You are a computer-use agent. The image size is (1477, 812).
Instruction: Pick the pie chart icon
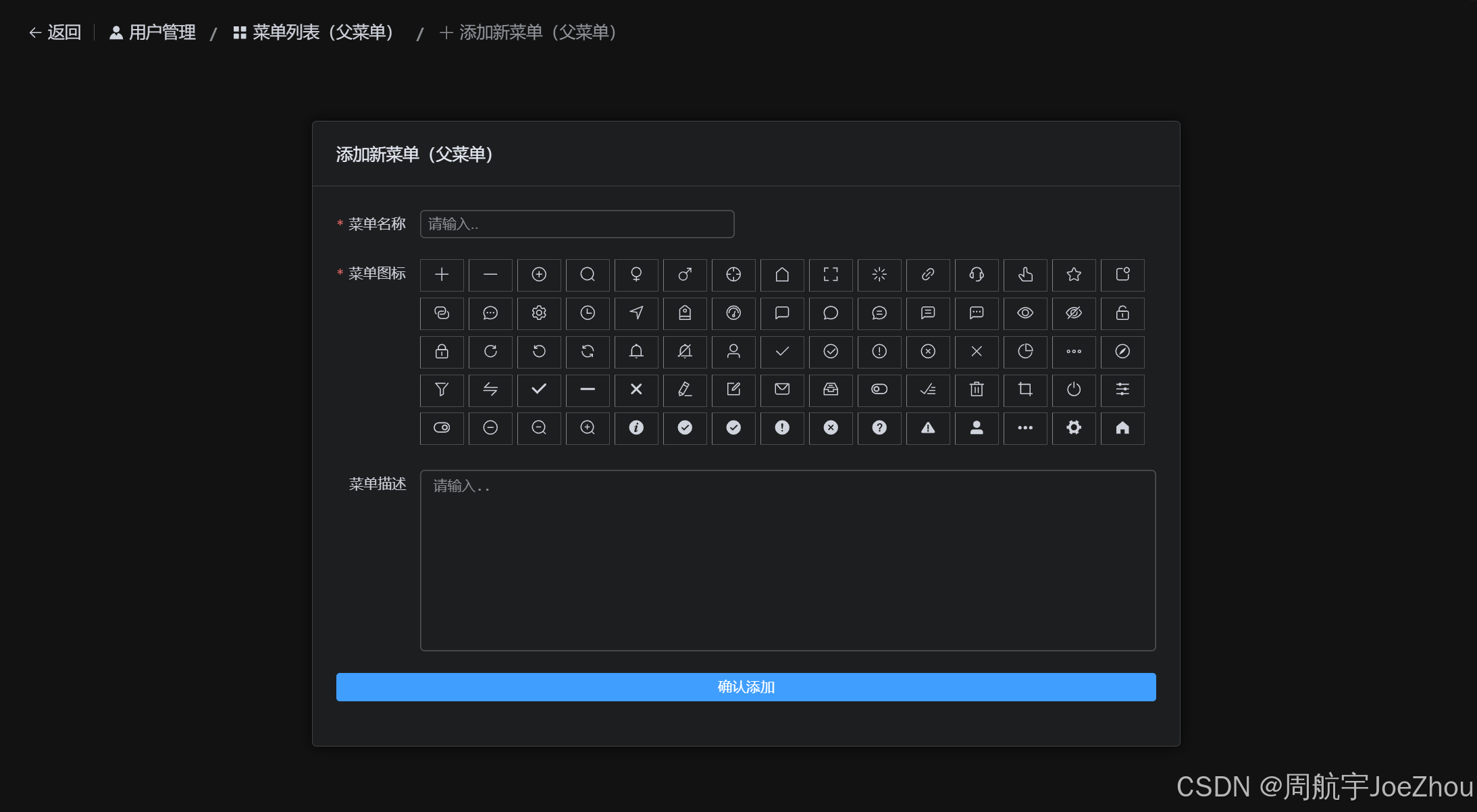point(1025,352)
